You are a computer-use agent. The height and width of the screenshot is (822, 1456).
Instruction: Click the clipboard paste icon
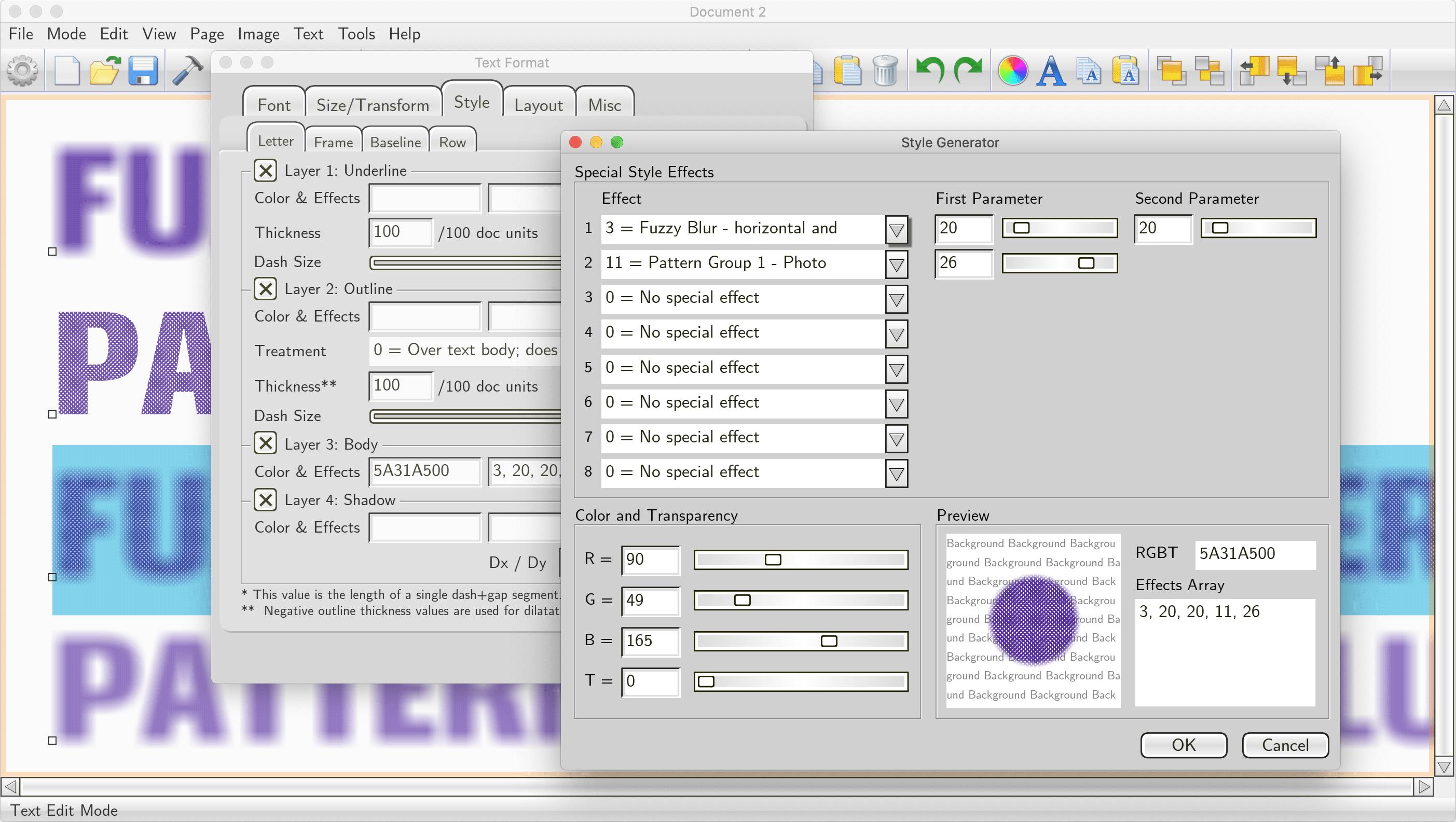(x=847, y=71)
